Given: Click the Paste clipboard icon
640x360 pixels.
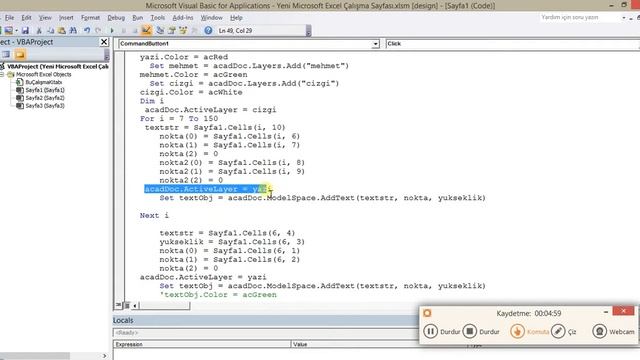Looking at the screenshot, I should pos(62,31).
